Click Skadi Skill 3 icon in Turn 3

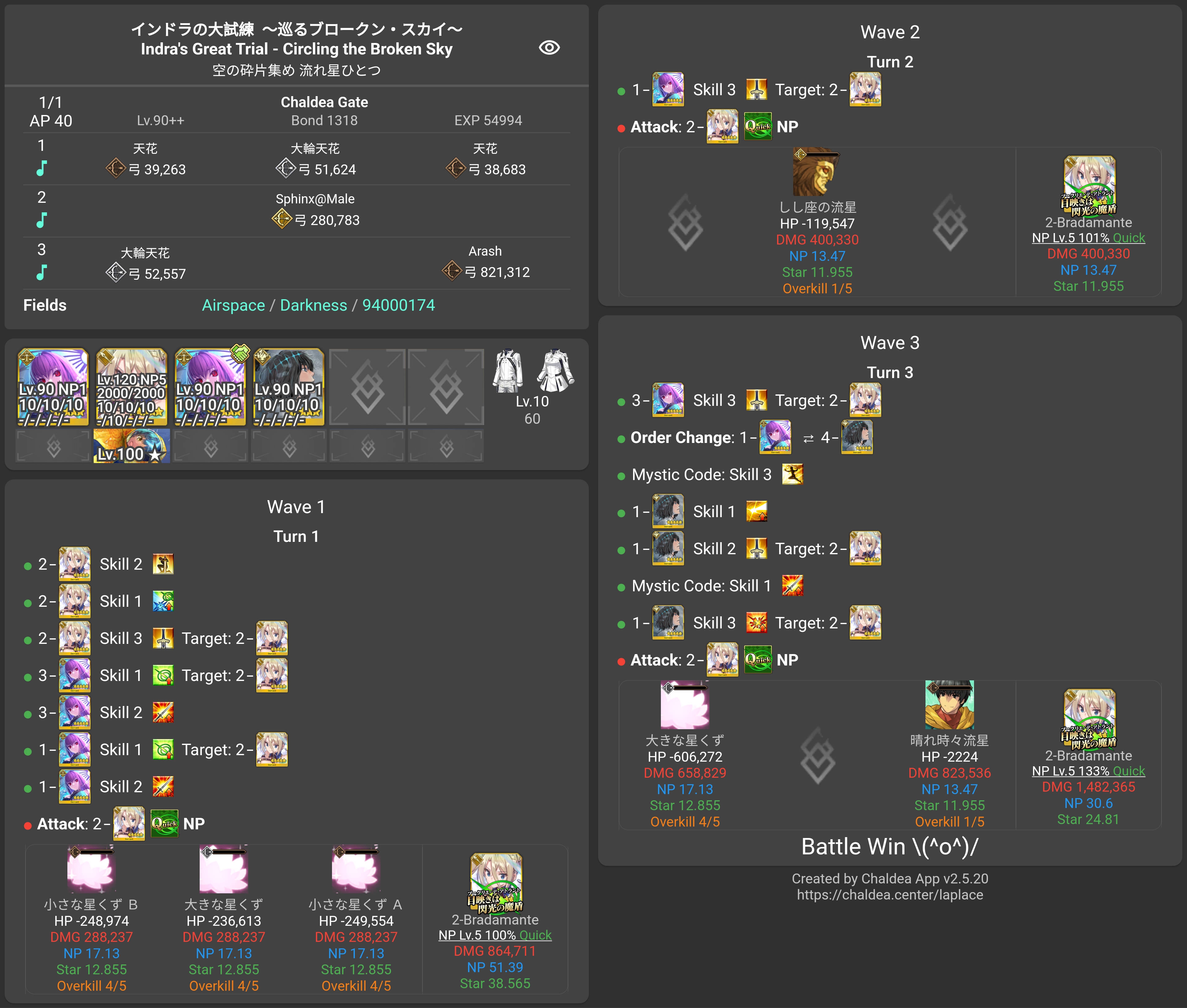[x=757, y=401]
